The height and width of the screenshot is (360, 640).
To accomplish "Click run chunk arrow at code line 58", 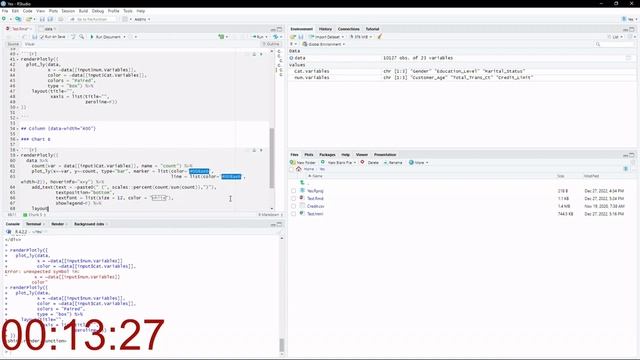I will (x=261, y=150).
